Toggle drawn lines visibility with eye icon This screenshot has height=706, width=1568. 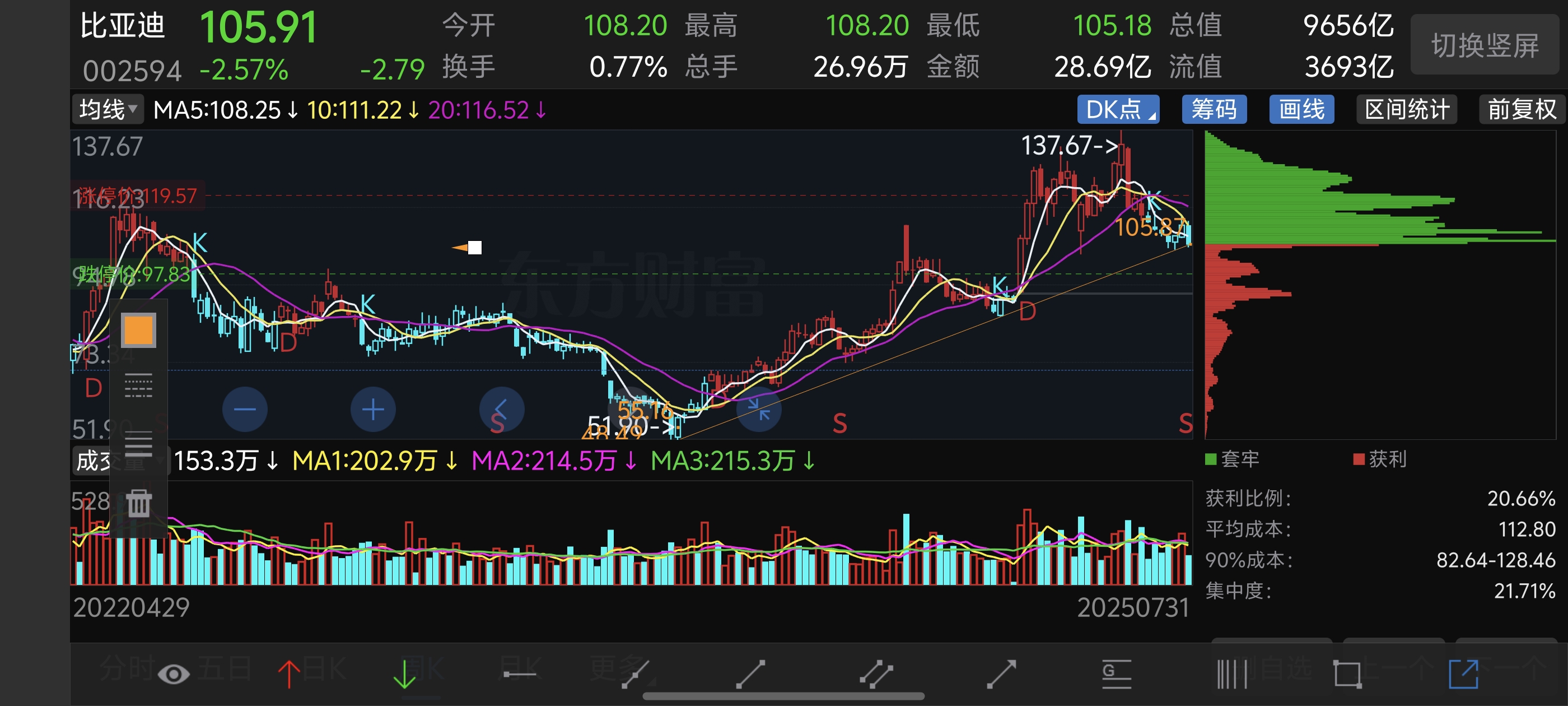click(174, 674)
